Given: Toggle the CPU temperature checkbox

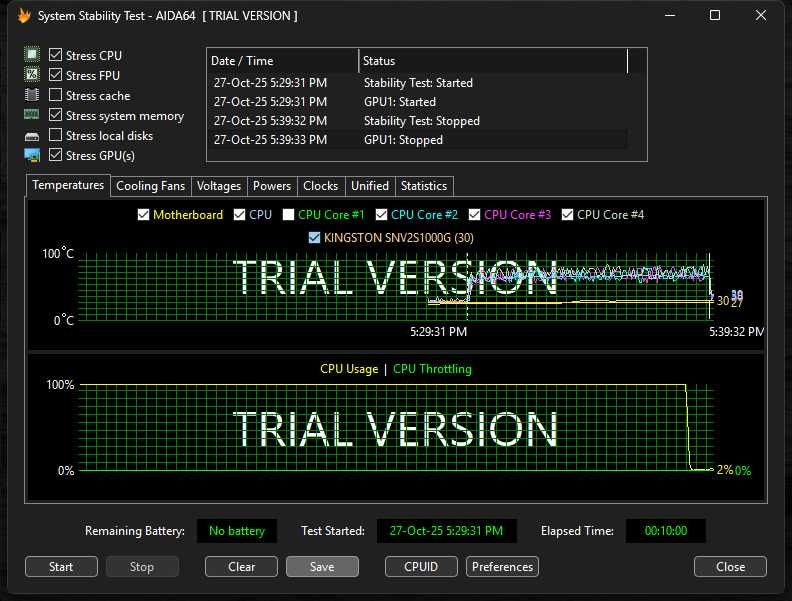Looking at the screenshot, I should (239, 215).
